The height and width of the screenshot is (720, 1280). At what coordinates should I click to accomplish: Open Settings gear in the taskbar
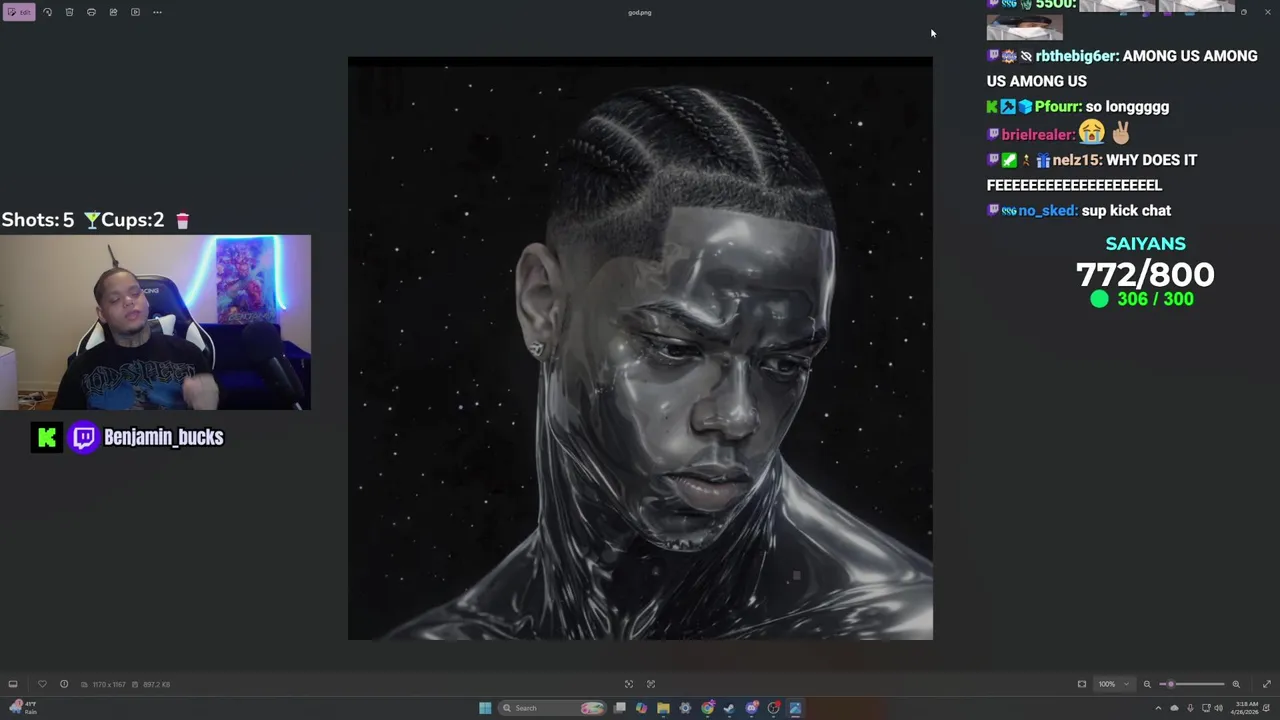tap(685, 708)
